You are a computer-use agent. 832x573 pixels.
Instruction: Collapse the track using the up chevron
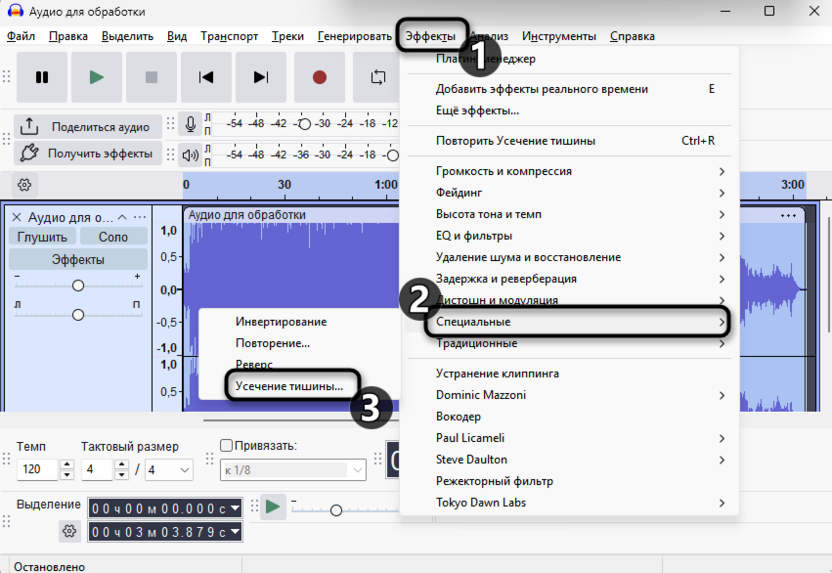point(123,217)
